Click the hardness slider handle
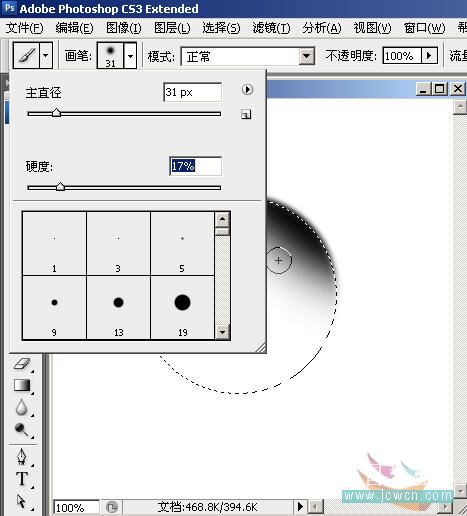 [60, 186]
